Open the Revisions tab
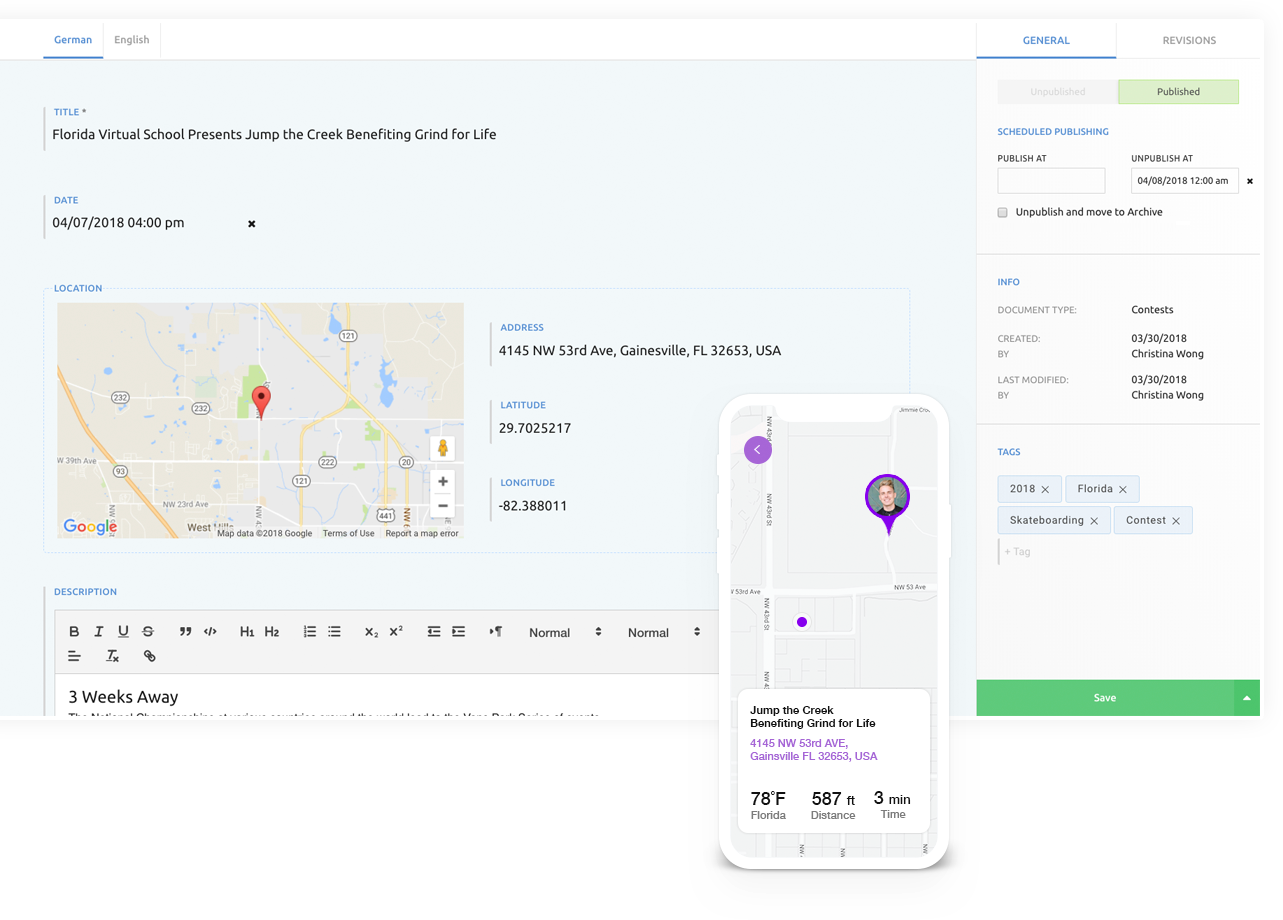The width and height of the screenshot is (1283, 920). click(x=1189, y=41)
